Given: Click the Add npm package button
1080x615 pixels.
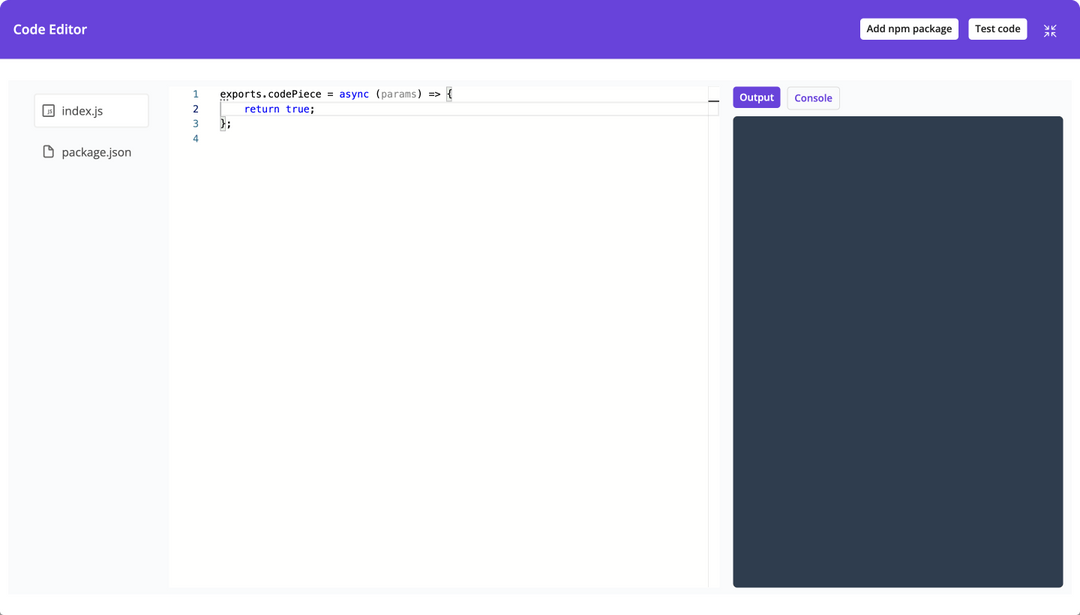Looking at the screenshot, I should click(x=908, y=28).
